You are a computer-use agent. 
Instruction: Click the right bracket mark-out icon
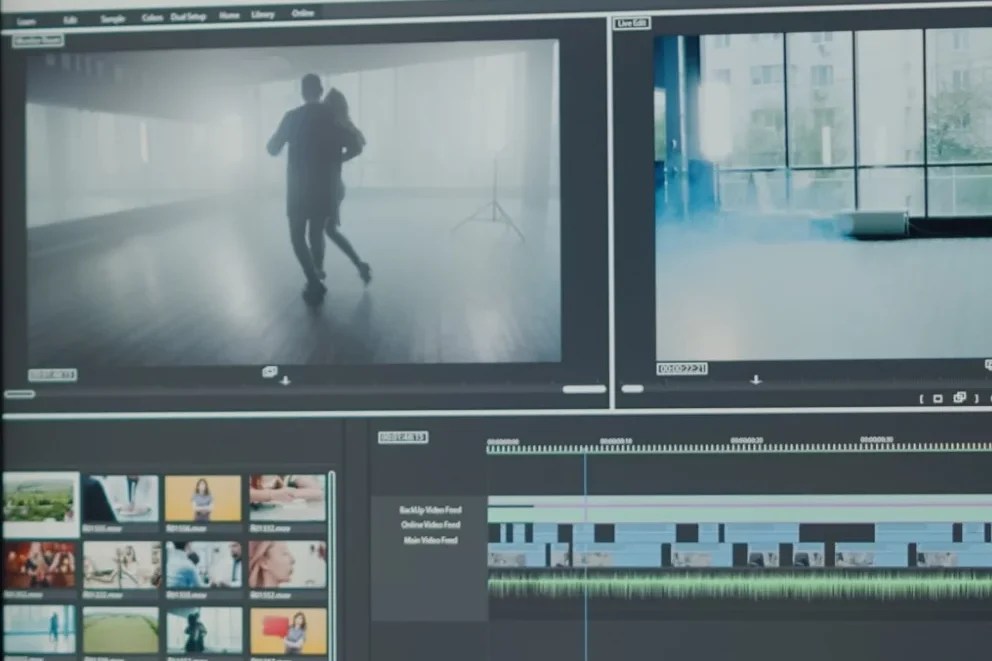[976, 398]
